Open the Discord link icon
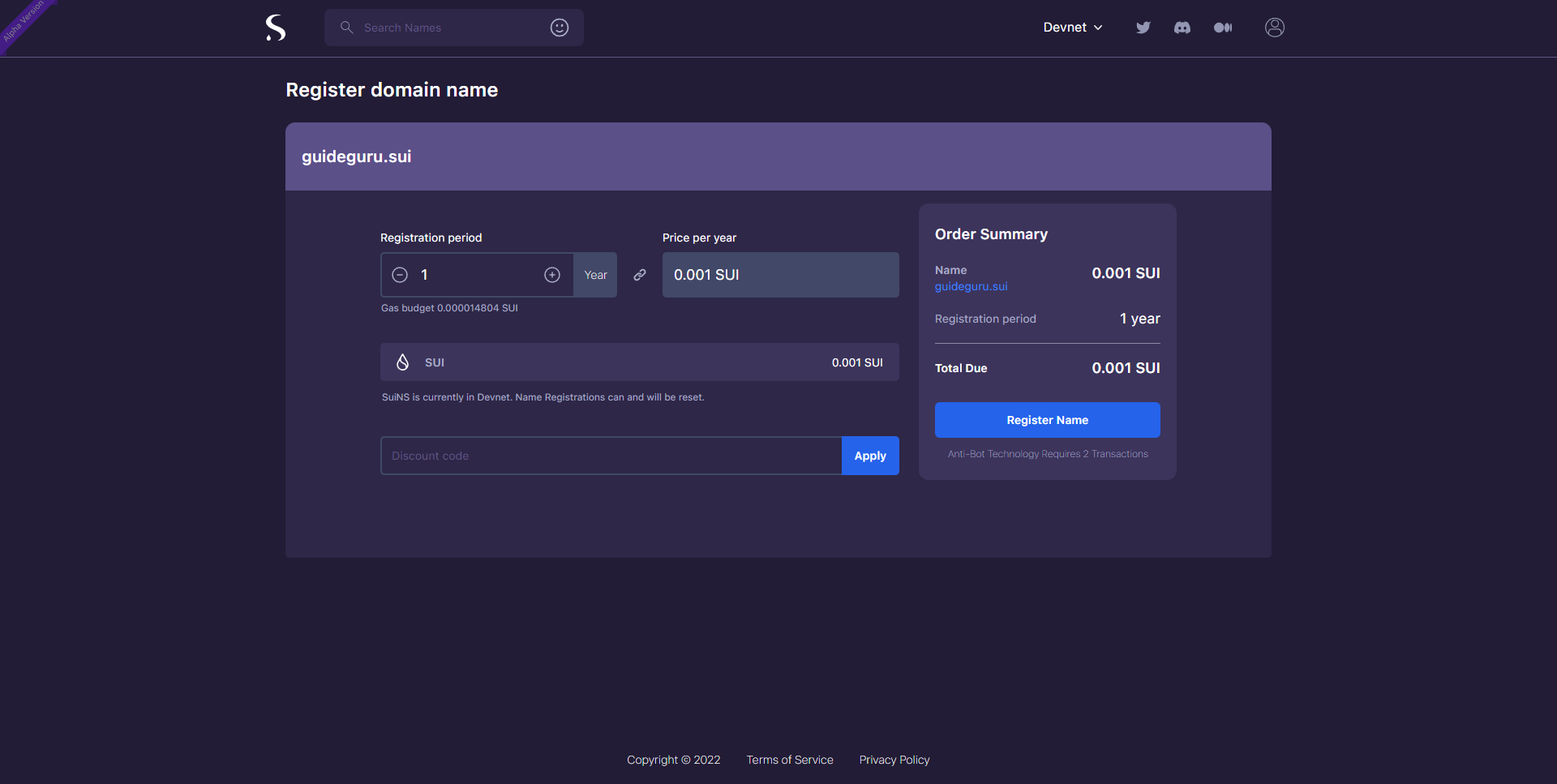 tap(1182, 28)
